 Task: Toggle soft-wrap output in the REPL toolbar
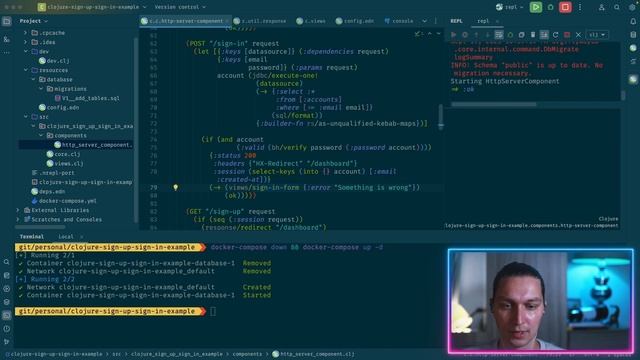(499, 35)
